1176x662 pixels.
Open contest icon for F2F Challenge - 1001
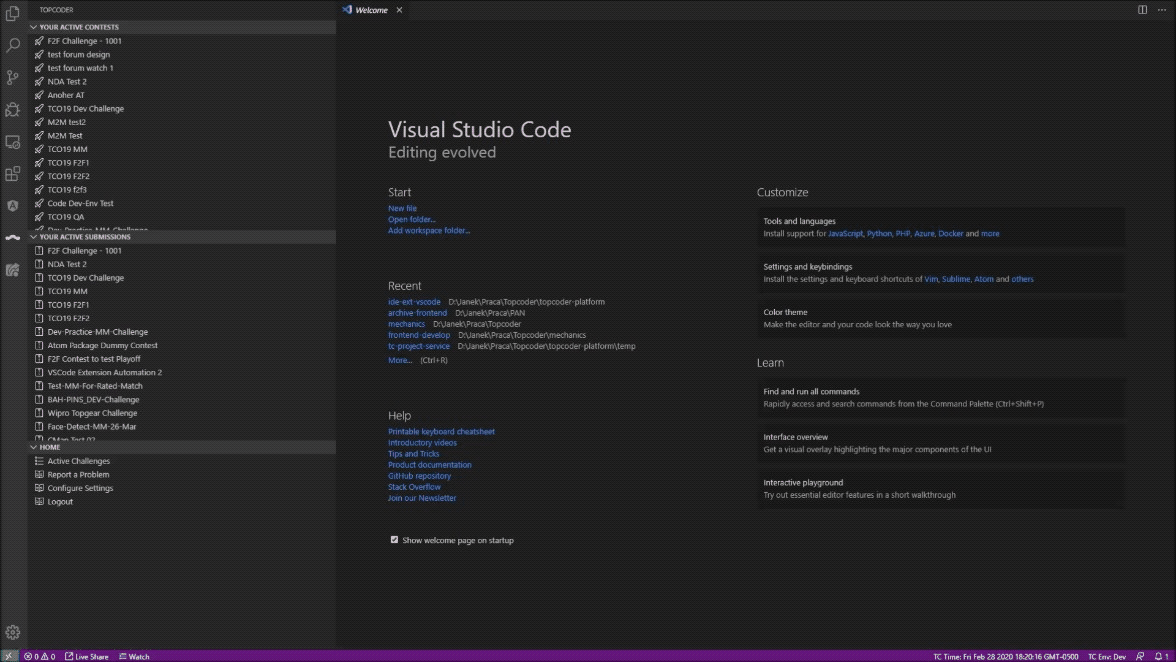[x=39, y=41]
